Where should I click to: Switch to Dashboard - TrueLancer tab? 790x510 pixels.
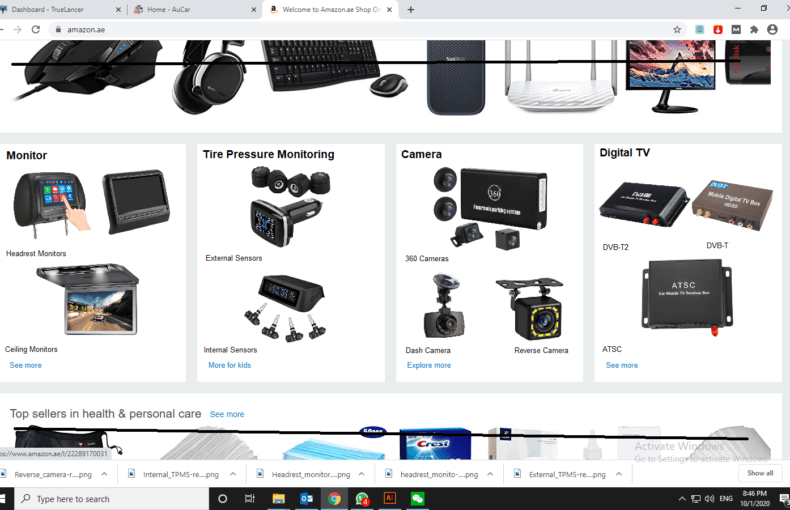[x=60, y=10]
